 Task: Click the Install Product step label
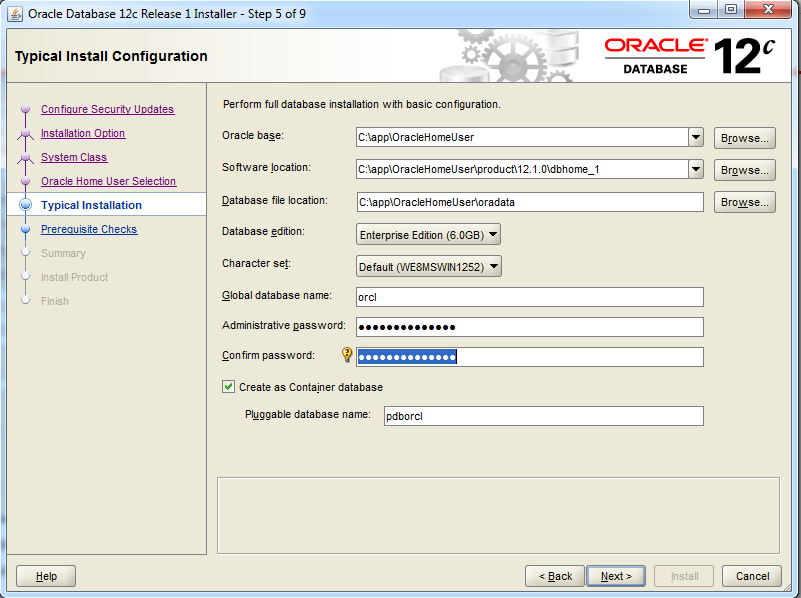pyautogui.click(x=75, y=277)
